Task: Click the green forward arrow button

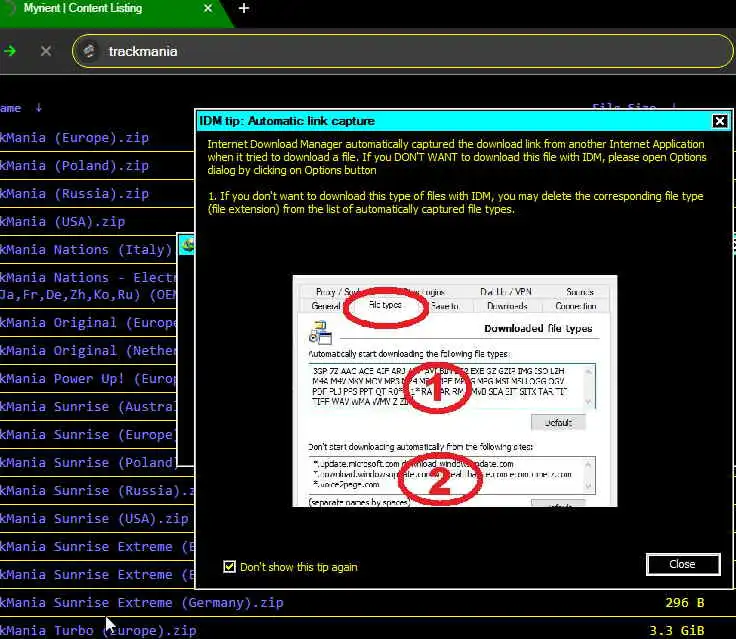Action: pyautogui.click(x=10, y=51)
